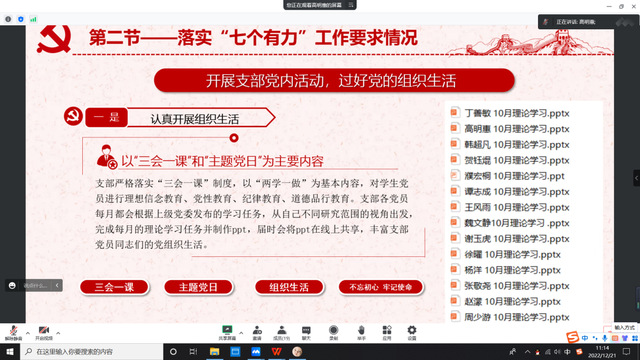Screen dimensions: 640x360
Task: Click the Windows taskbar search box
Action: [91, 351]
